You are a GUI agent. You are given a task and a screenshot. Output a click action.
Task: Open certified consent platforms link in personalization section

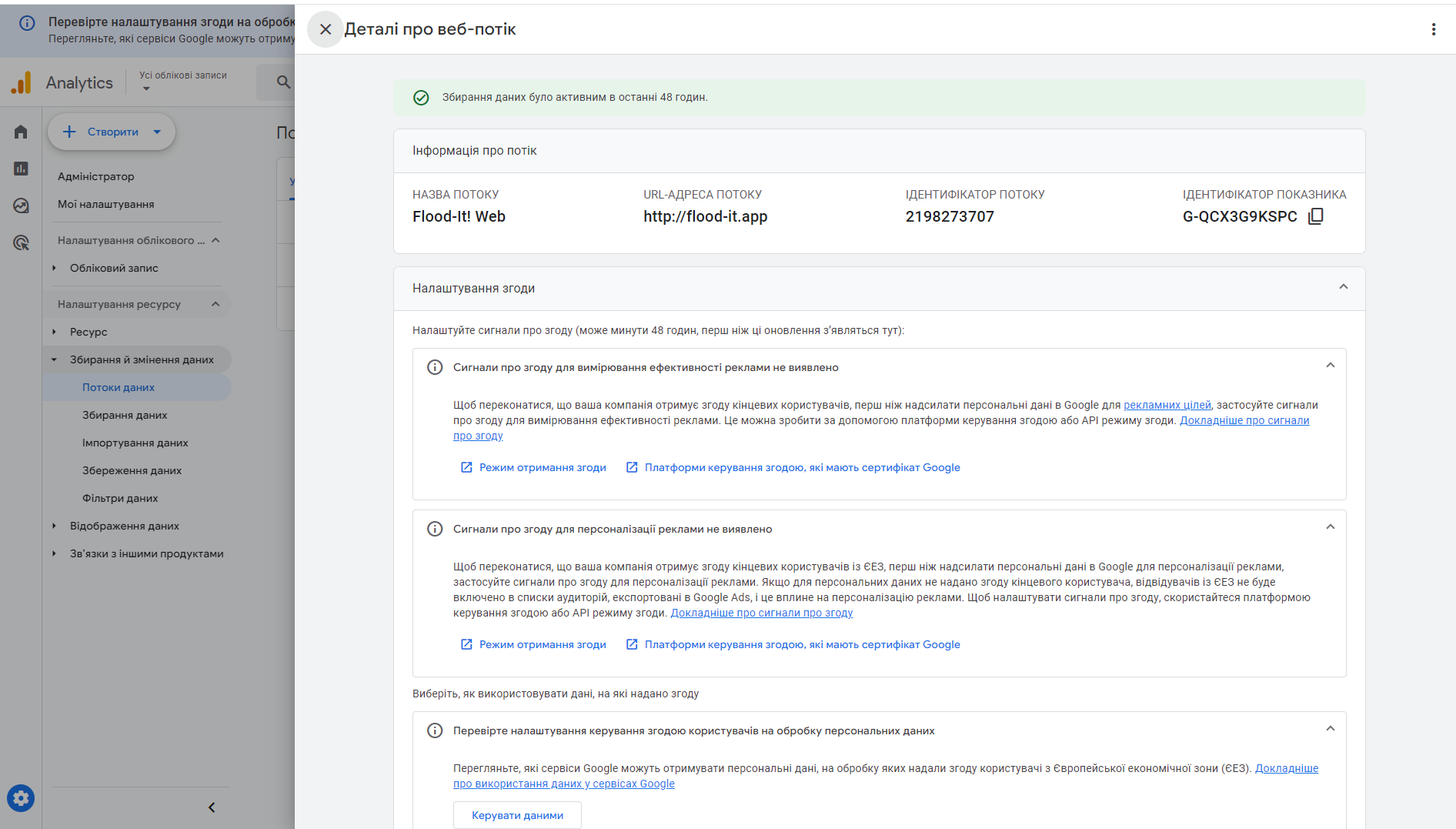[x=793, y=644]
